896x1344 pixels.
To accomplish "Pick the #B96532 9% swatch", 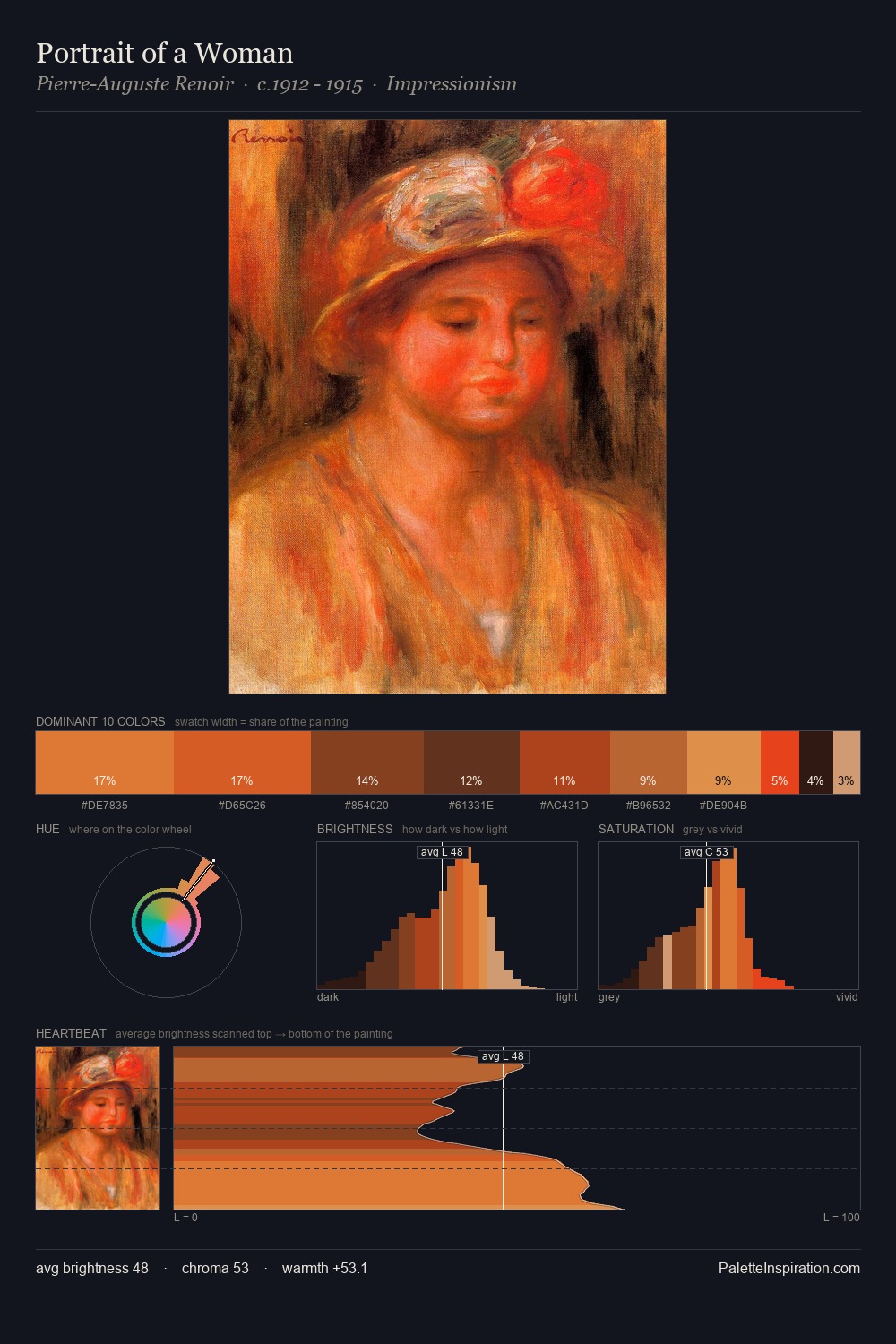I will tap(649, 762).
